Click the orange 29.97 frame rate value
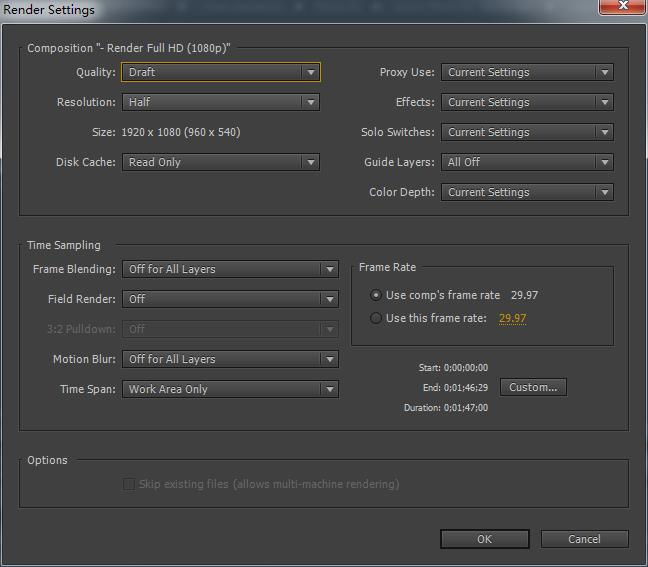The height and width of the screenshot is (567, 648). tap(512, 319)
